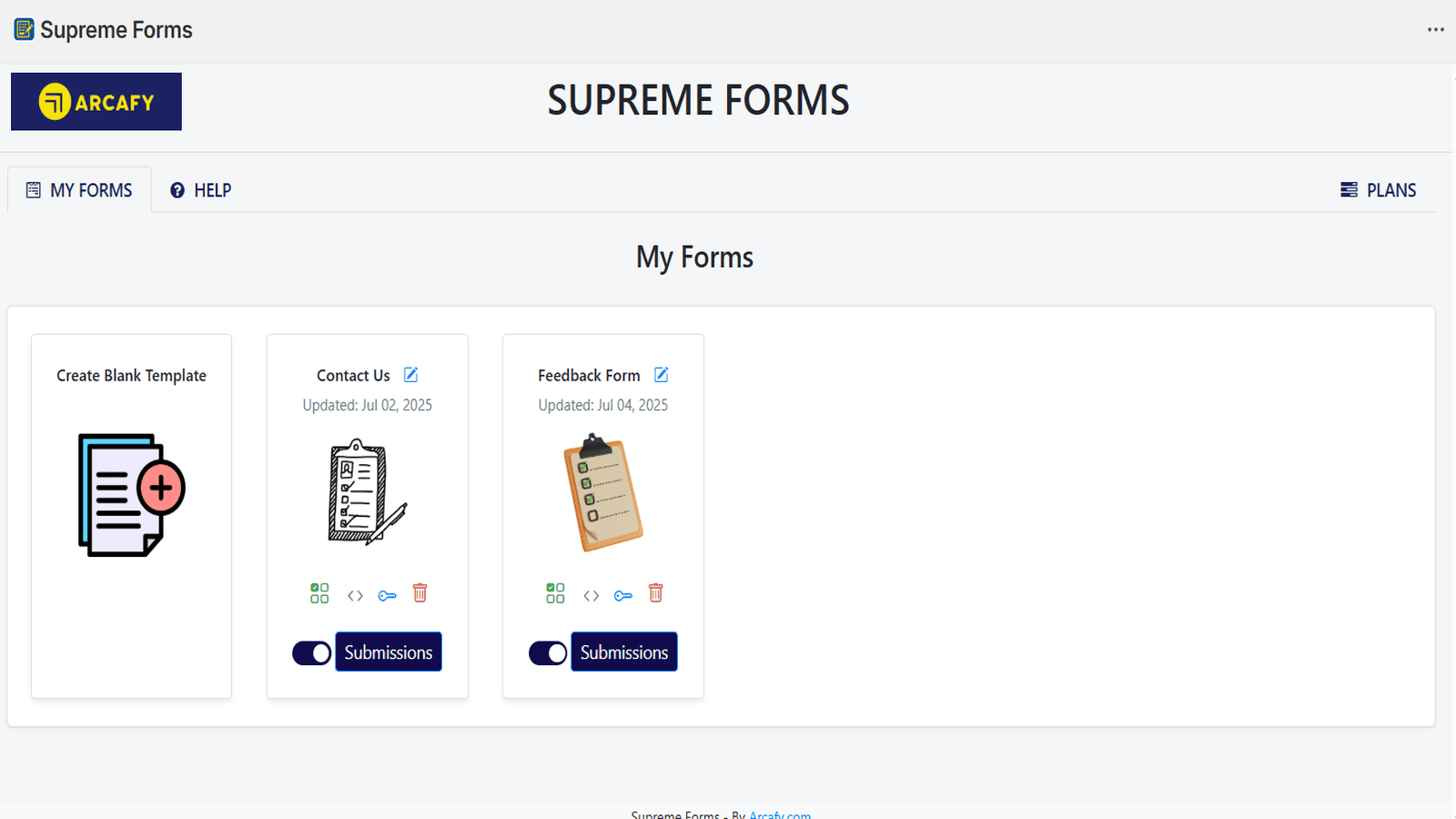Click the key icon on Feedback Form
The image size is (1456, 819).
coord(623,595)
